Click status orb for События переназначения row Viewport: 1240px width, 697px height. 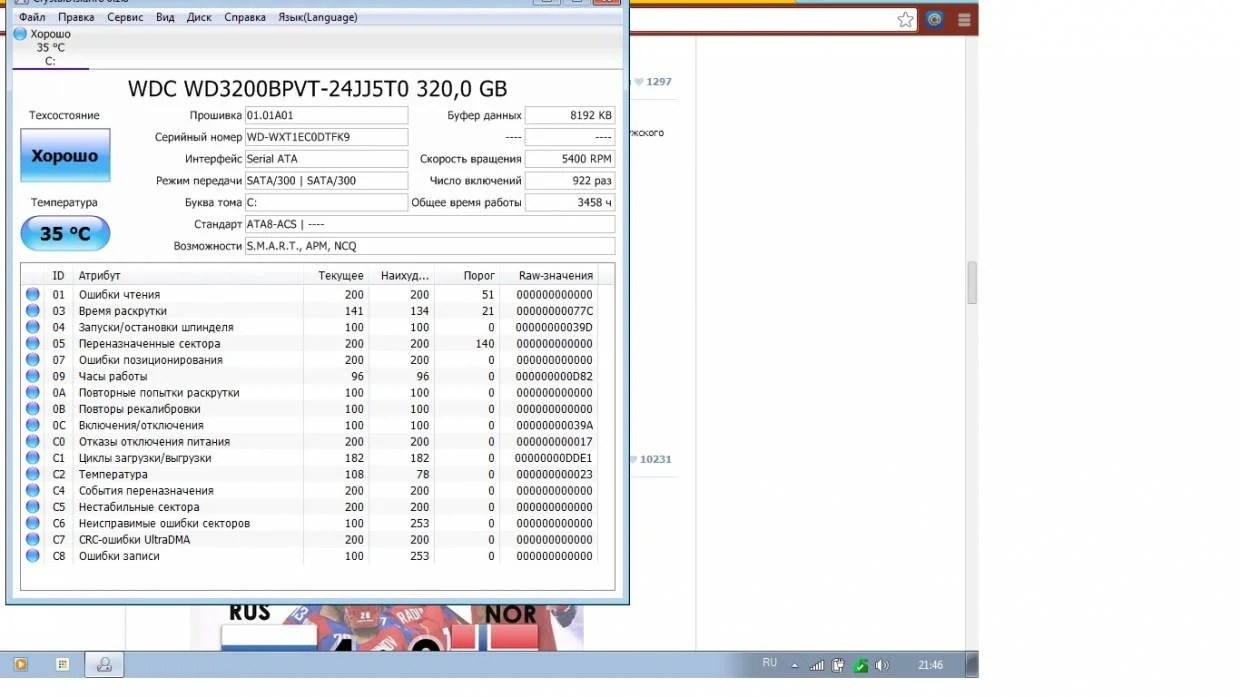[x=33, y=491]
